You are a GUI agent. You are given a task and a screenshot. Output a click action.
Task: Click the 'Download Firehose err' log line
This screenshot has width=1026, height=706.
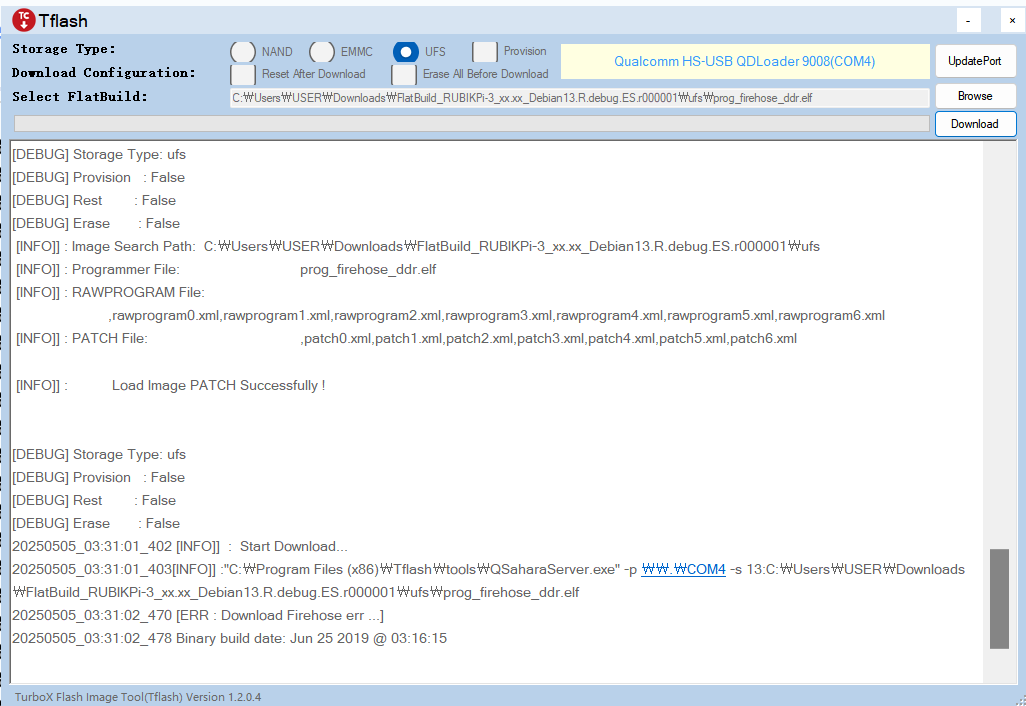198,615
